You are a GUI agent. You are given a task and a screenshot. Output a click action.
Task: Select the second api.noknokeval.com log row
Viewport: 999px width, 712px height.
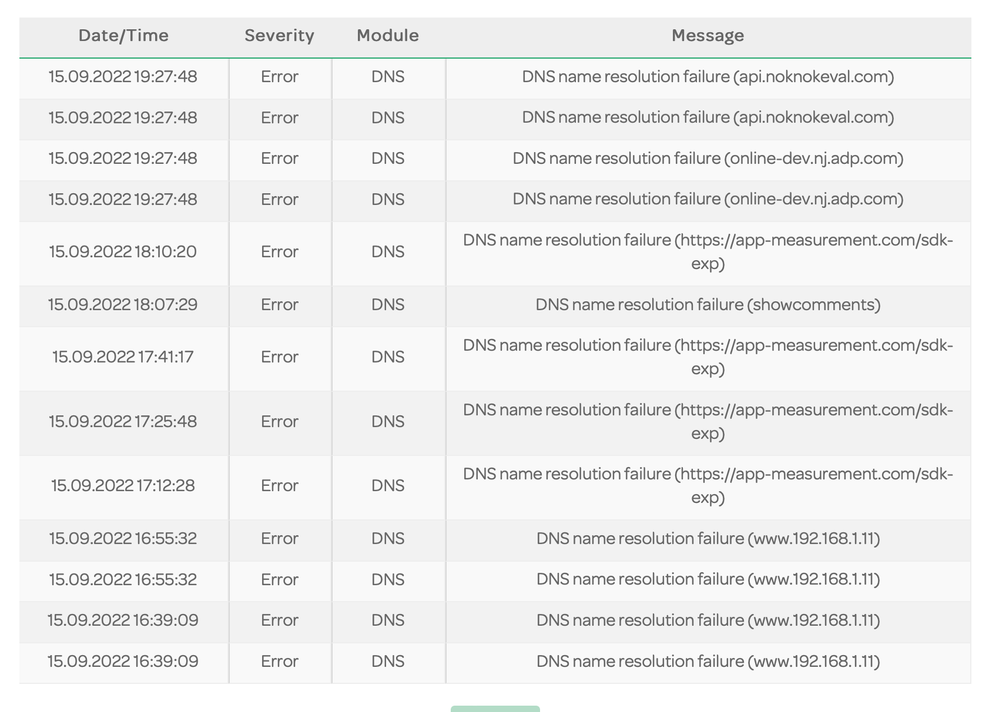click(x=707, y=118)
